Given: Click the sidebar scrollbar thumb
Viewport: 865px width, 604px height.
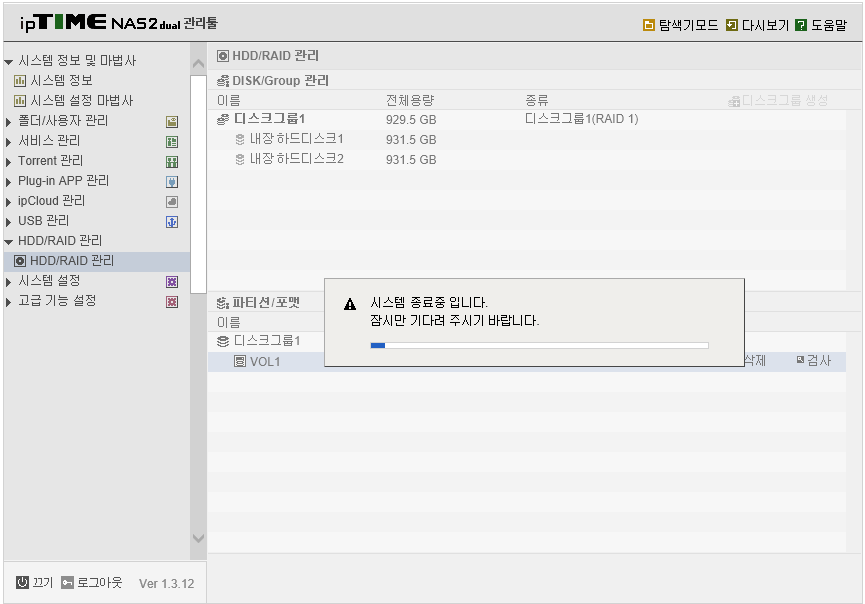Looking at the screenshot, I should (199, 185).
